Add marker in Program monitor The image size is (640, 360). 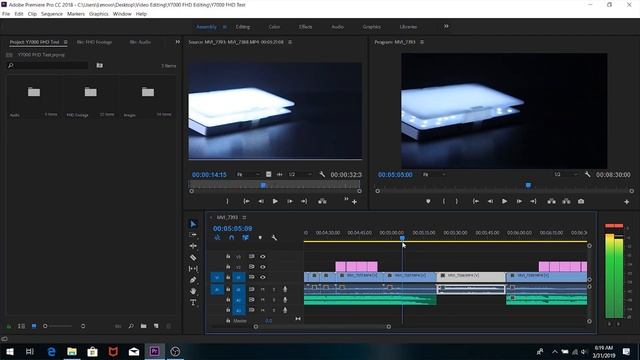[x=428, y=201]
